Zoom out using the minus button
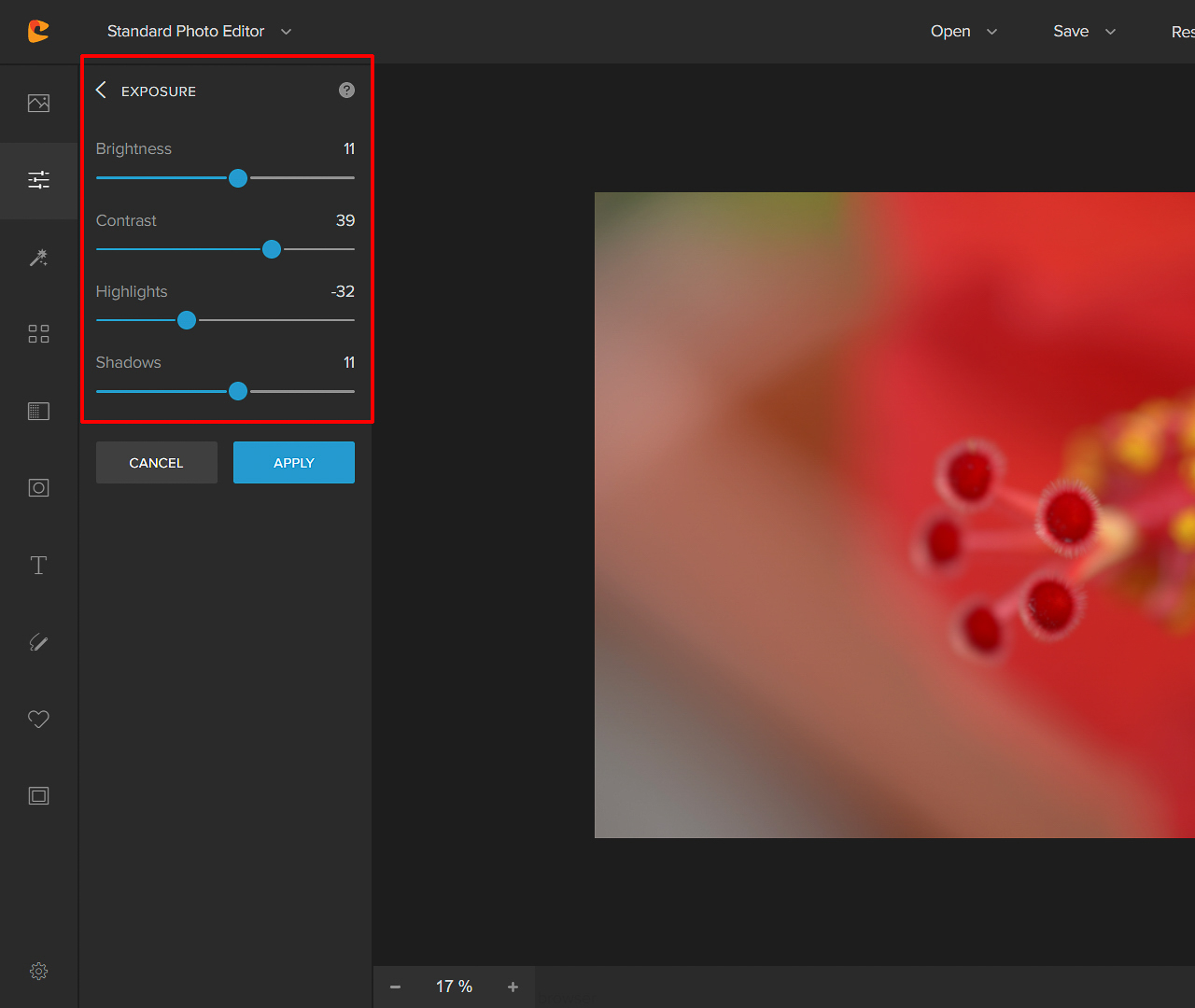 pos(394,987)
